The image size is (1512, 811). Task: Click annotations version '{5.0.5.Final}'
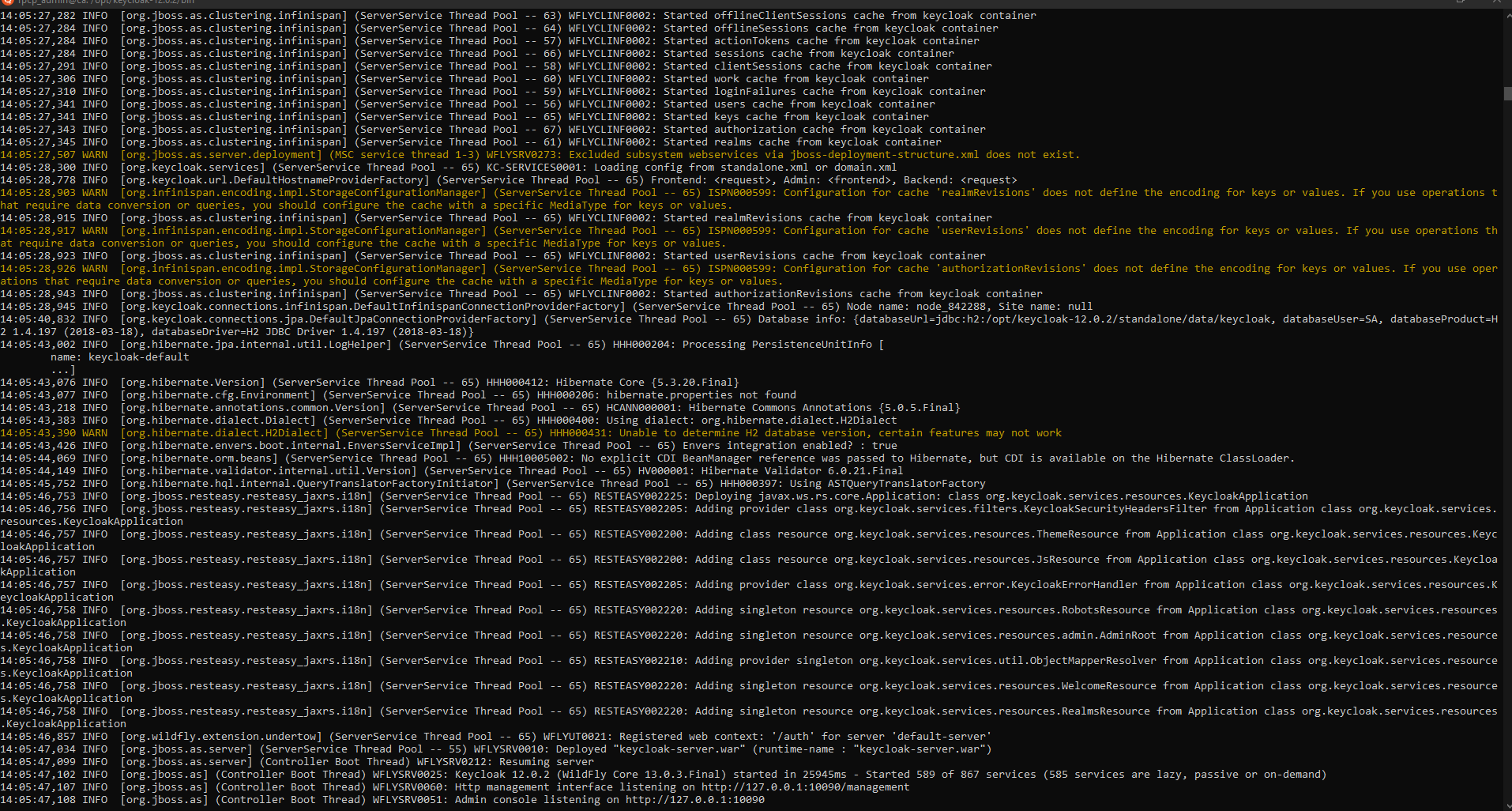point(920,407)
